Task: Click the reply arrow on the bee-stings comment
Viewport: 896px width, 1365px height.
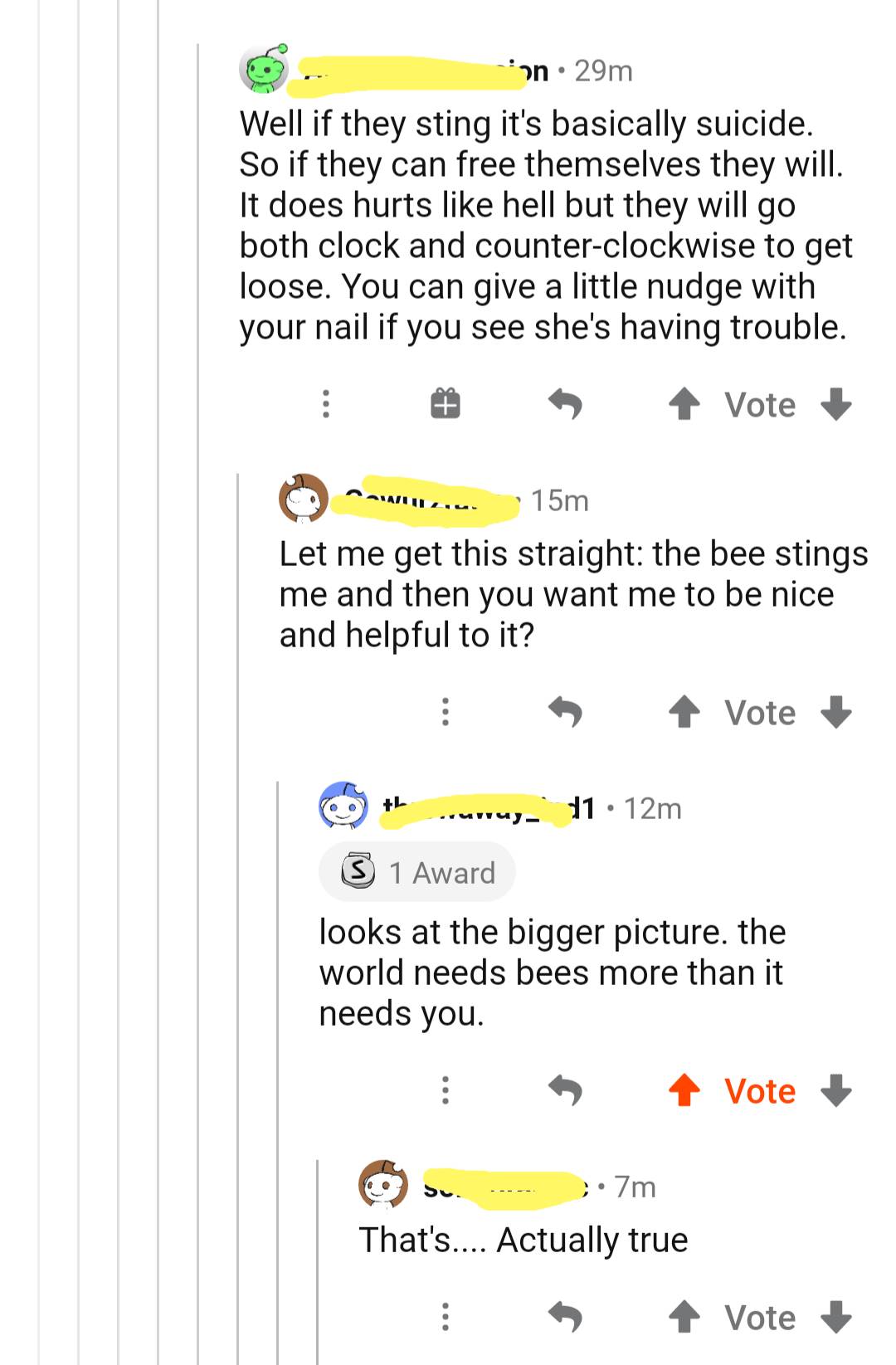Action: coord(567,712)
